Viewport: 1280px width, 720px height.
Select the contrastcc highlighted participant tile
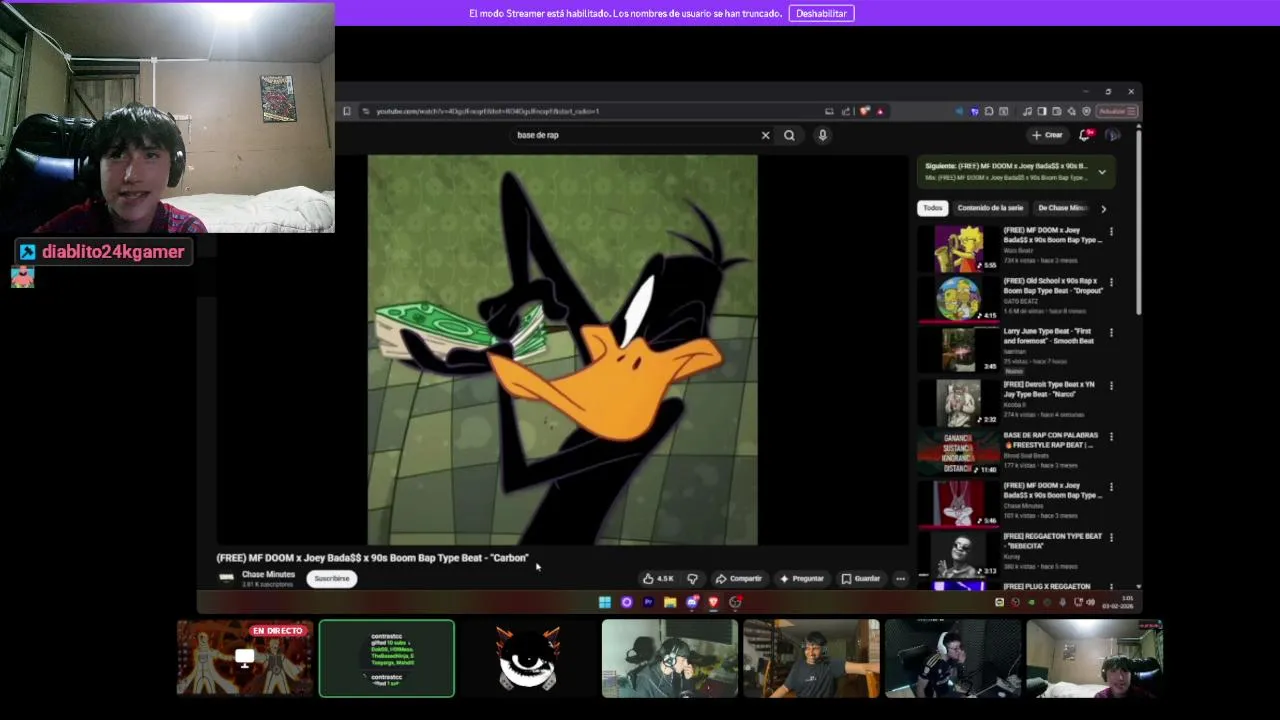386,658
